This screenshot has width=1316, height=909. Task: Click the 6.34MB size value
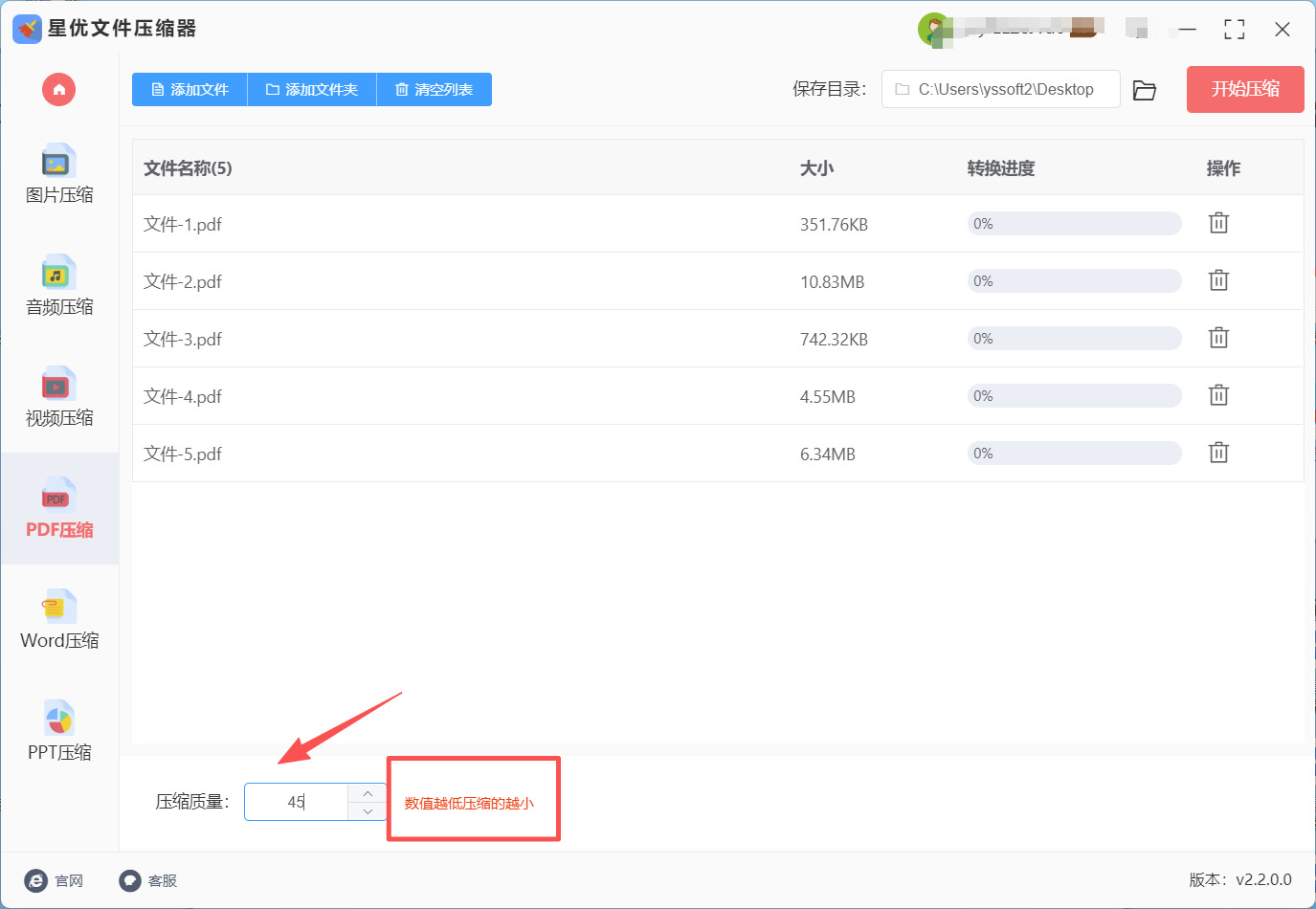[828, 454]
